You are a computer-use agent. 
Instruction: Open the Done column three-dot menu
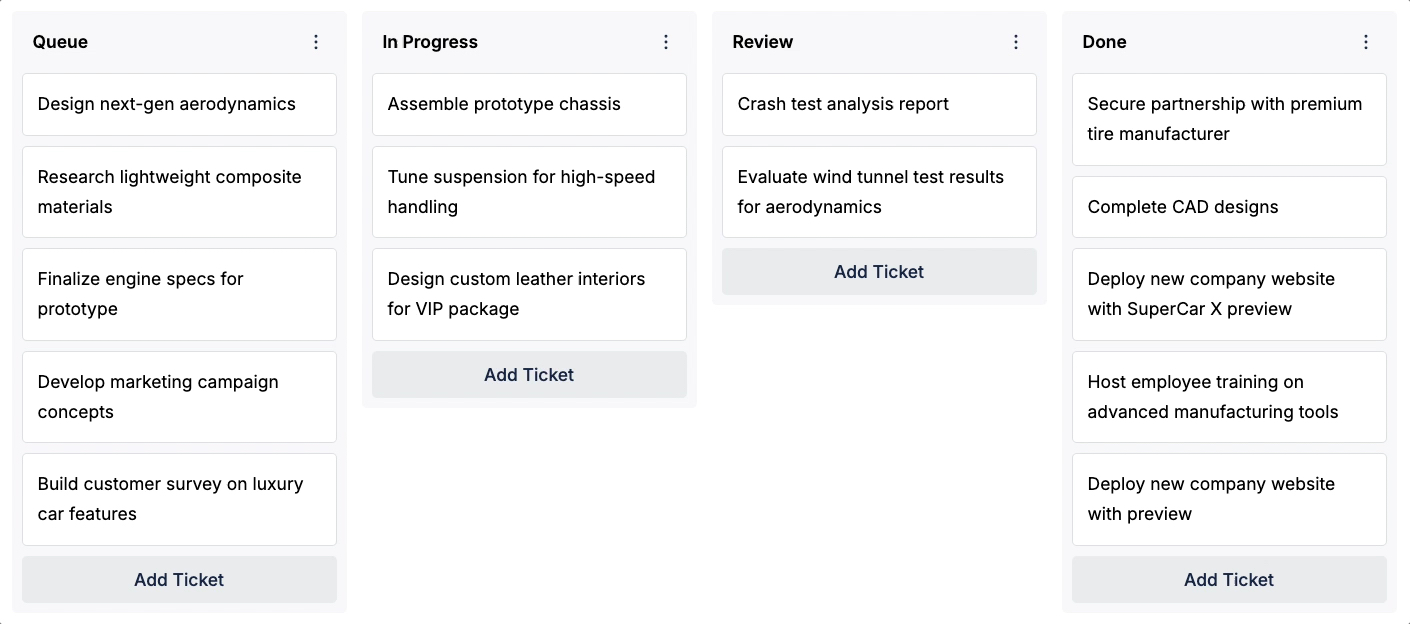[x=1366, y=42]
